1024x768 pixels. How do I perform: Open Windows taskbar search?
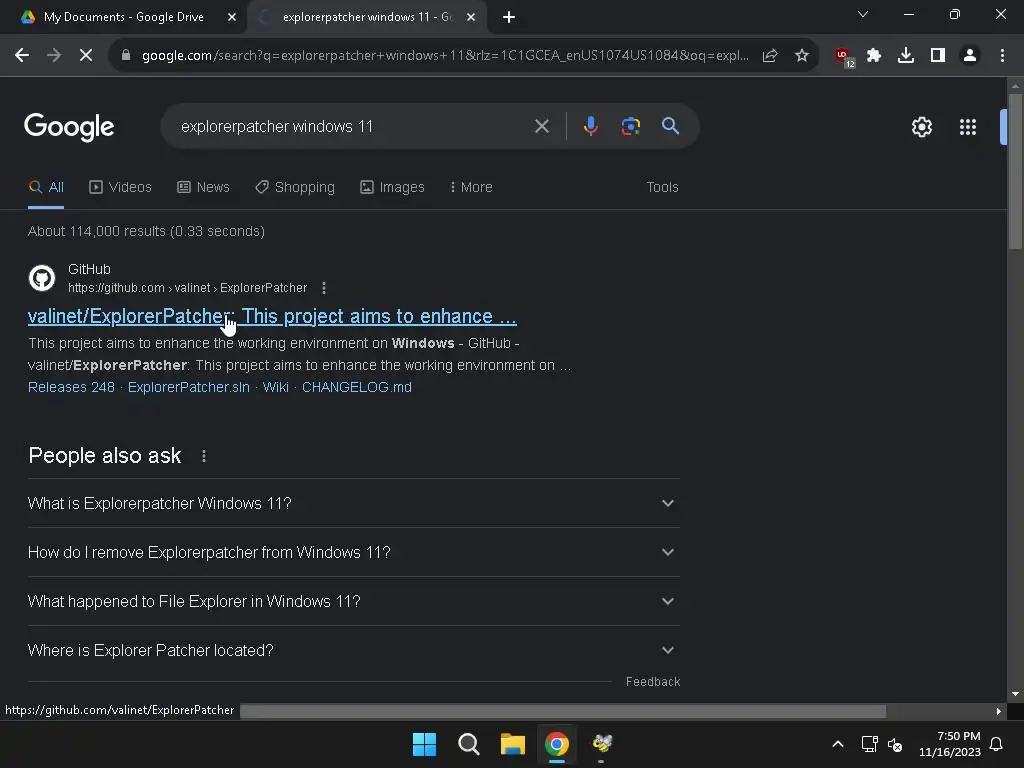tap(468, 744)
